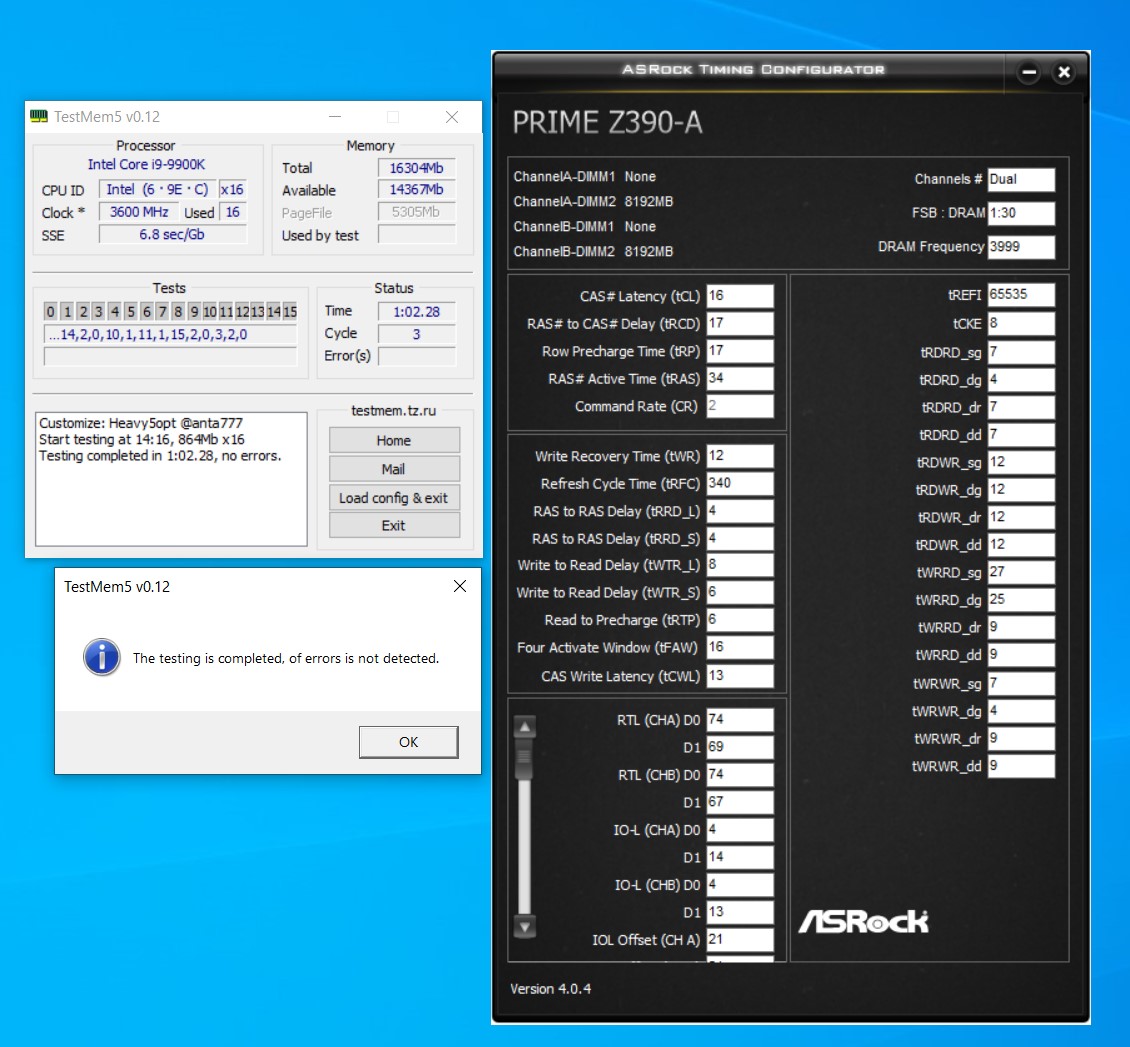1130x1047 pixels.
Task: Click the Mail button in TestMem5
Action: point(394,469)
